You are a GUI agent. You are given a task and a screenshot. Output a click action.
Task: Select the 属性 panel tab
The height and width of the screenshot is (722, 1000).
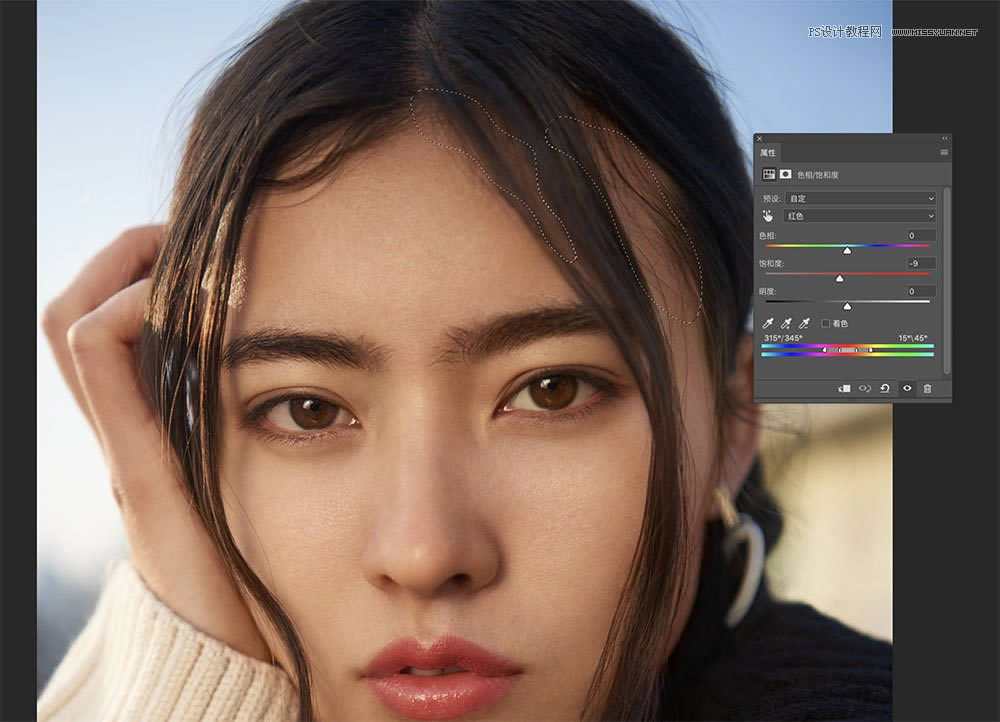pyautogui.click(x=768, y=153)
